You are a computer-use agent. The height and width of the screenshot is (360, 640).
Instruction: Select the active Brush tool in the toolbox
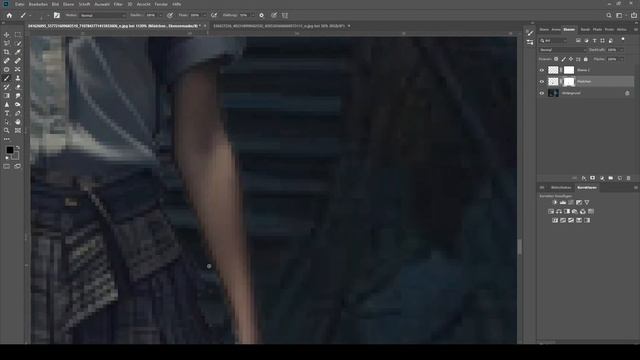(x=7, y=78)
